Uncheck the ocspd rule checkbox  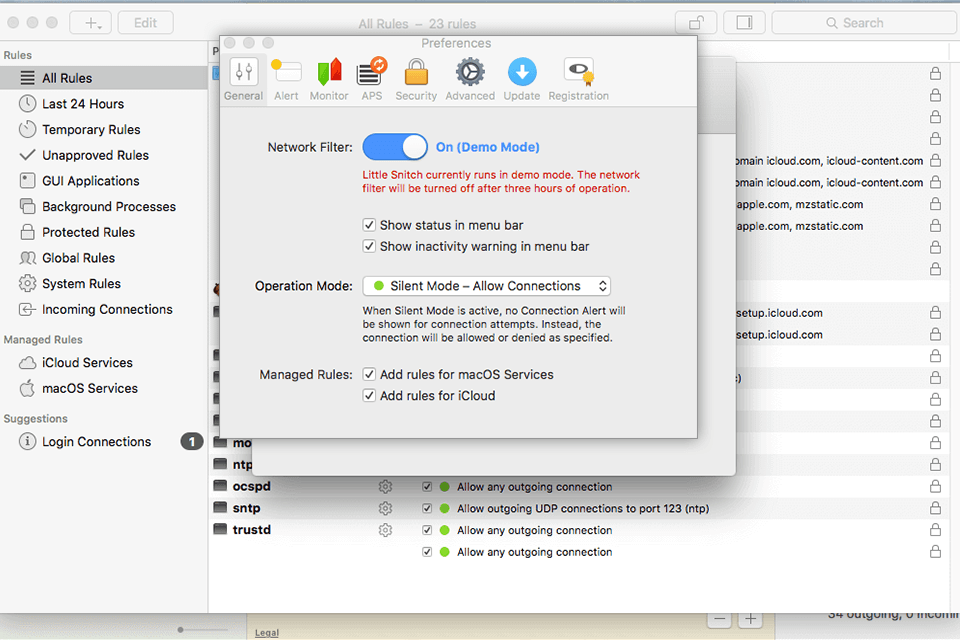coord(427,487)
